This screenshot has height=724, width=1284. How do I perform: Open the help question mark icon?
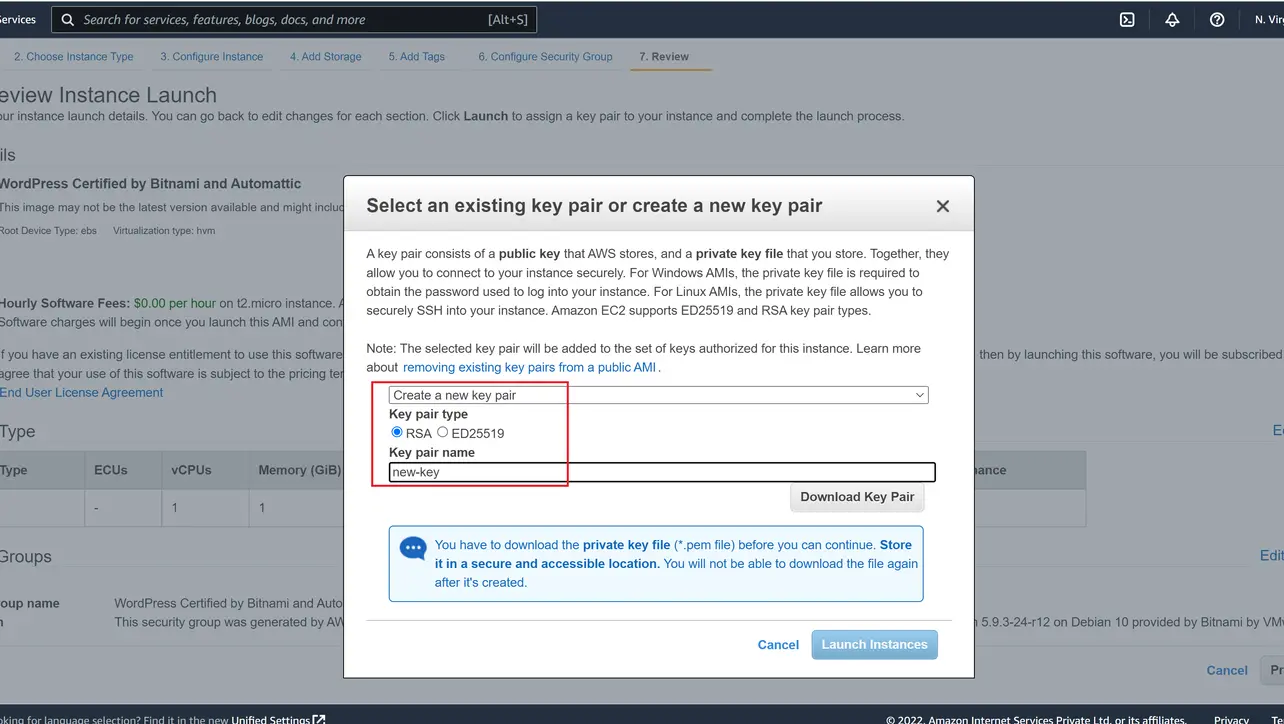click(1217, 19)
